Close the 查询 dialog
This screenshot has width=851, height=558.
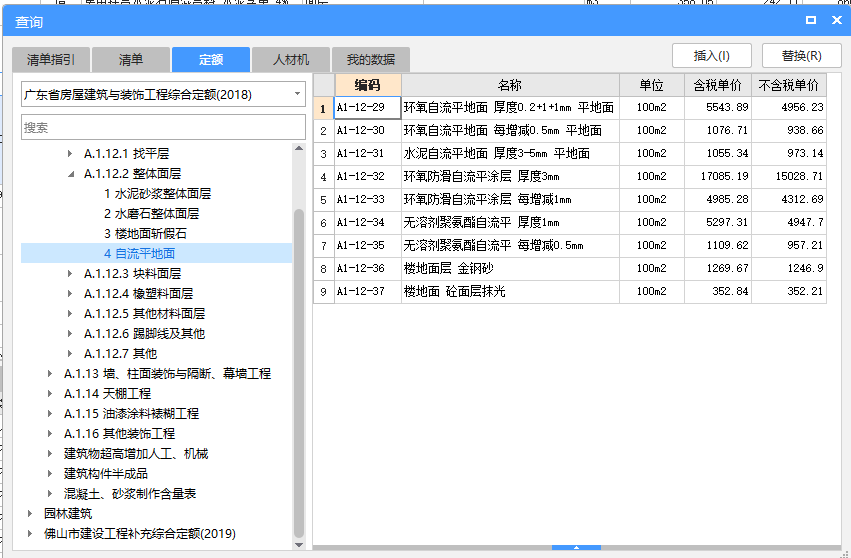pos(837,20)
